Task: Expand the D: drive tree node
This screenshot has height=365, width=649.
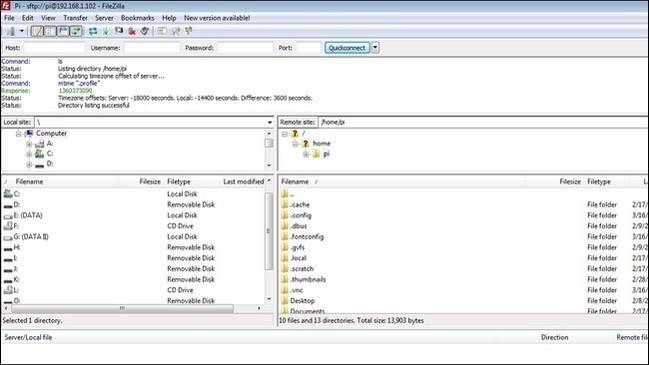Action: pyautogui.click(x=29, y=164)
